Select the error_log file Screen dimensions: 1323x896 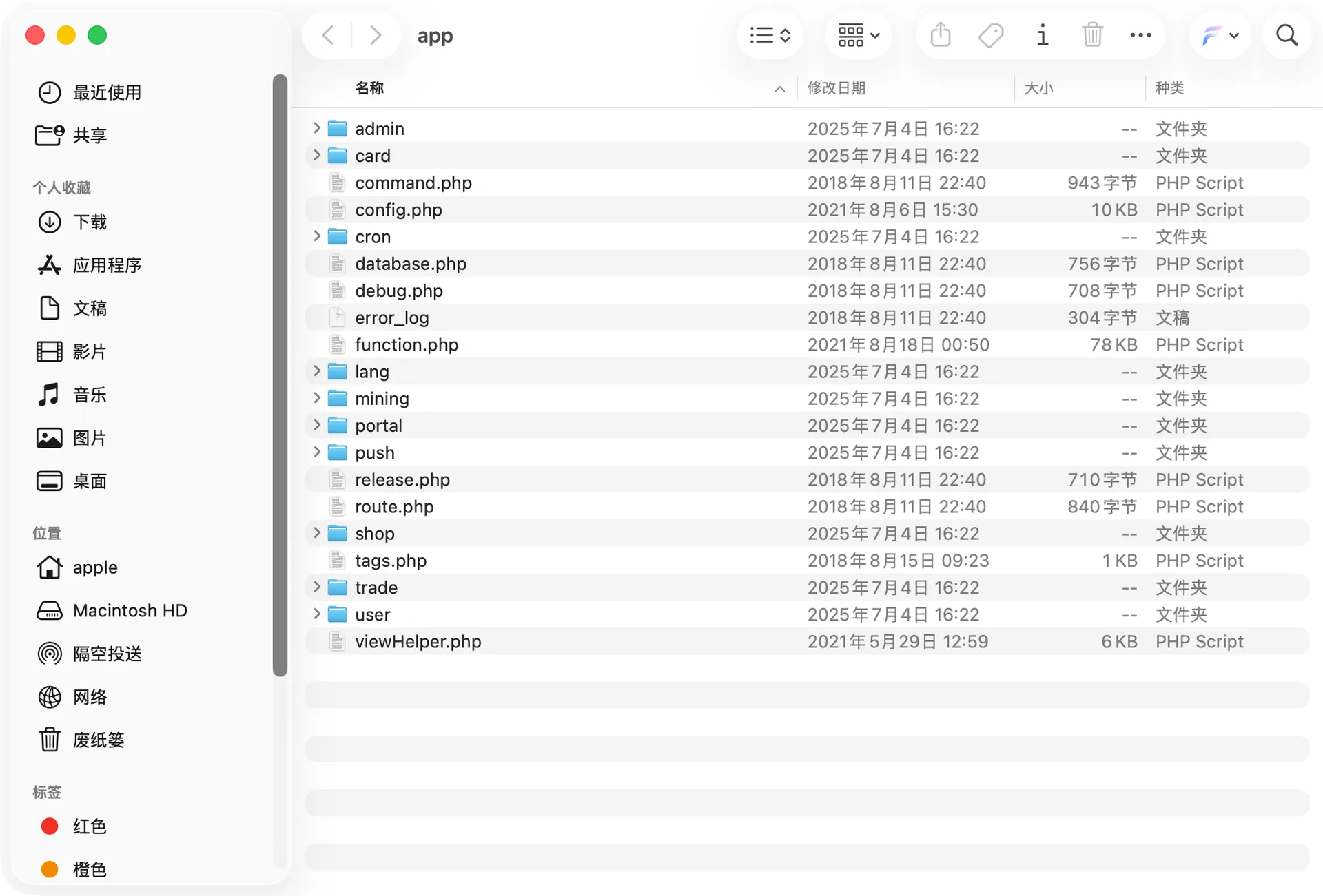pyautogui.click(x=807, y=317)
